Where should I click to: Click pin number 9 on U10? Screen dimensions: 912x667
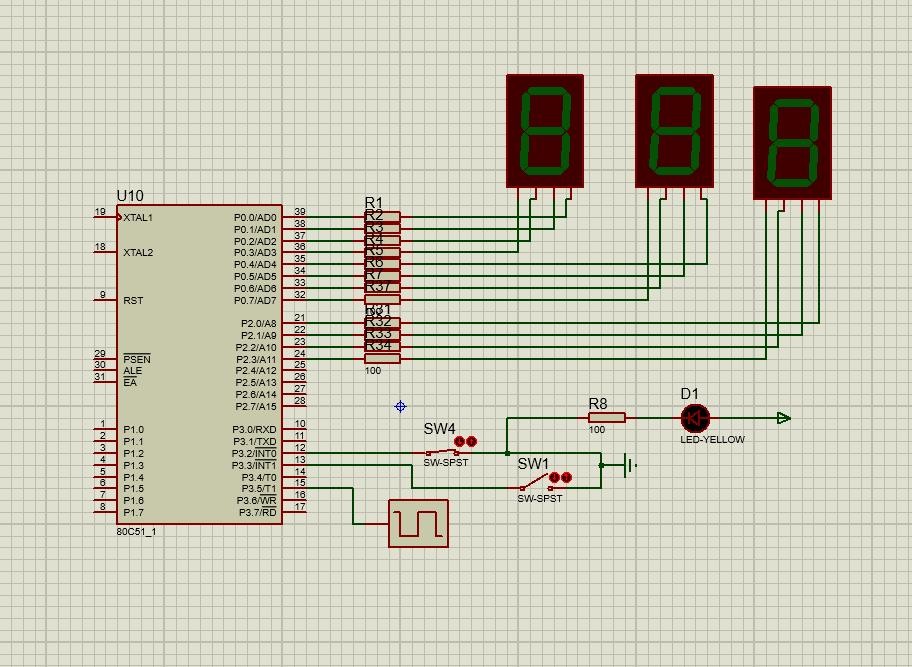(103, 295)
